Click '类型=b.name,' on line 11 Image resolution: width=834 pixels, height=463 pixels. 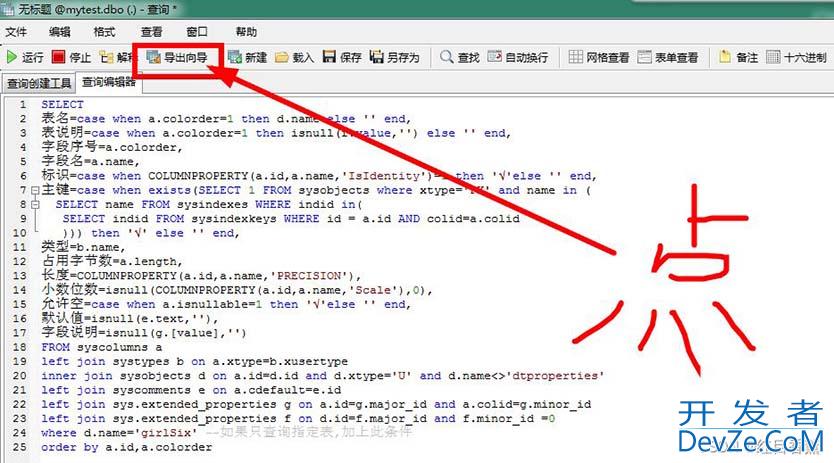pos(84,247)
